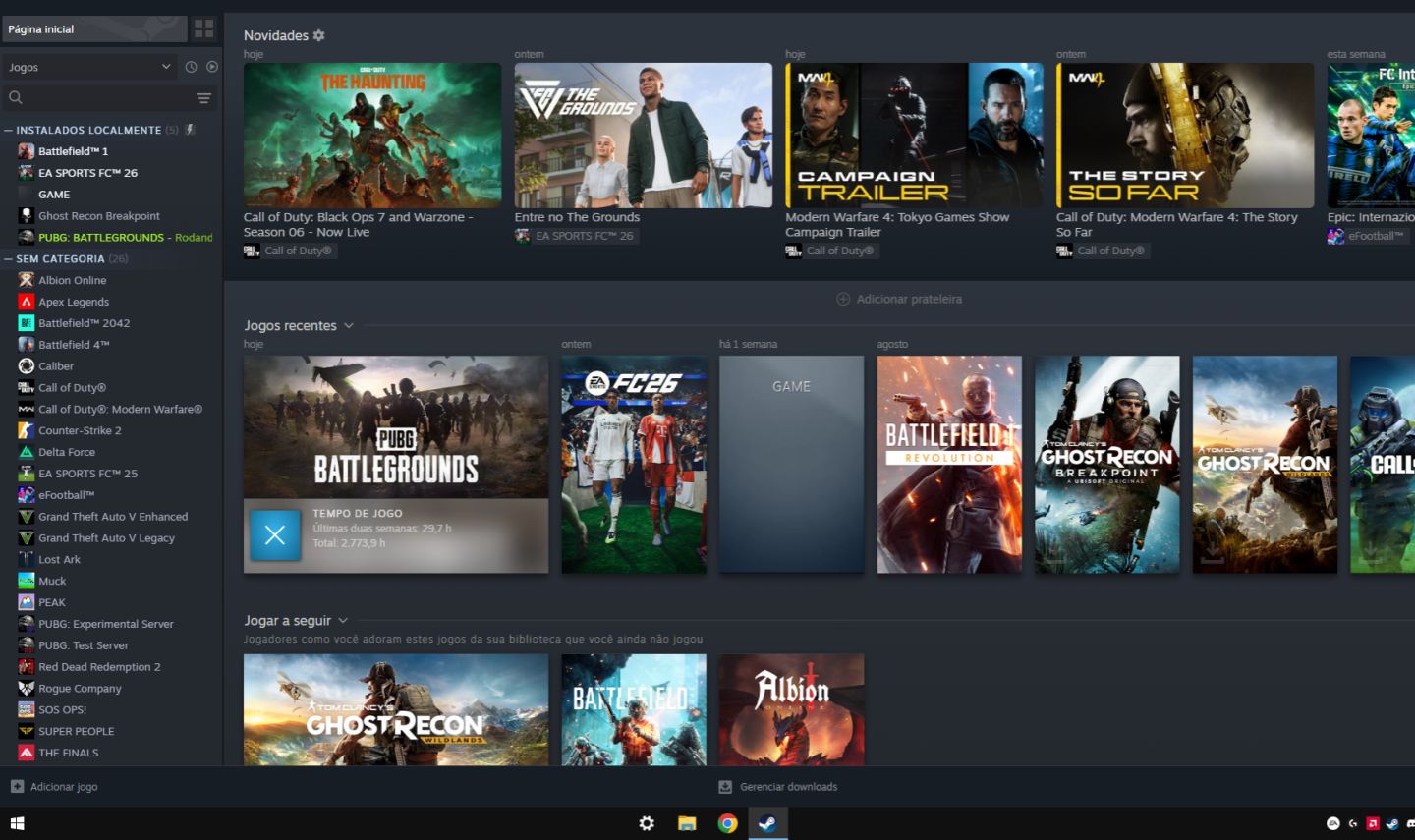Open Gerenciar downloads
This screenshot has height=840, width=1415.
[x=778, y=786]
